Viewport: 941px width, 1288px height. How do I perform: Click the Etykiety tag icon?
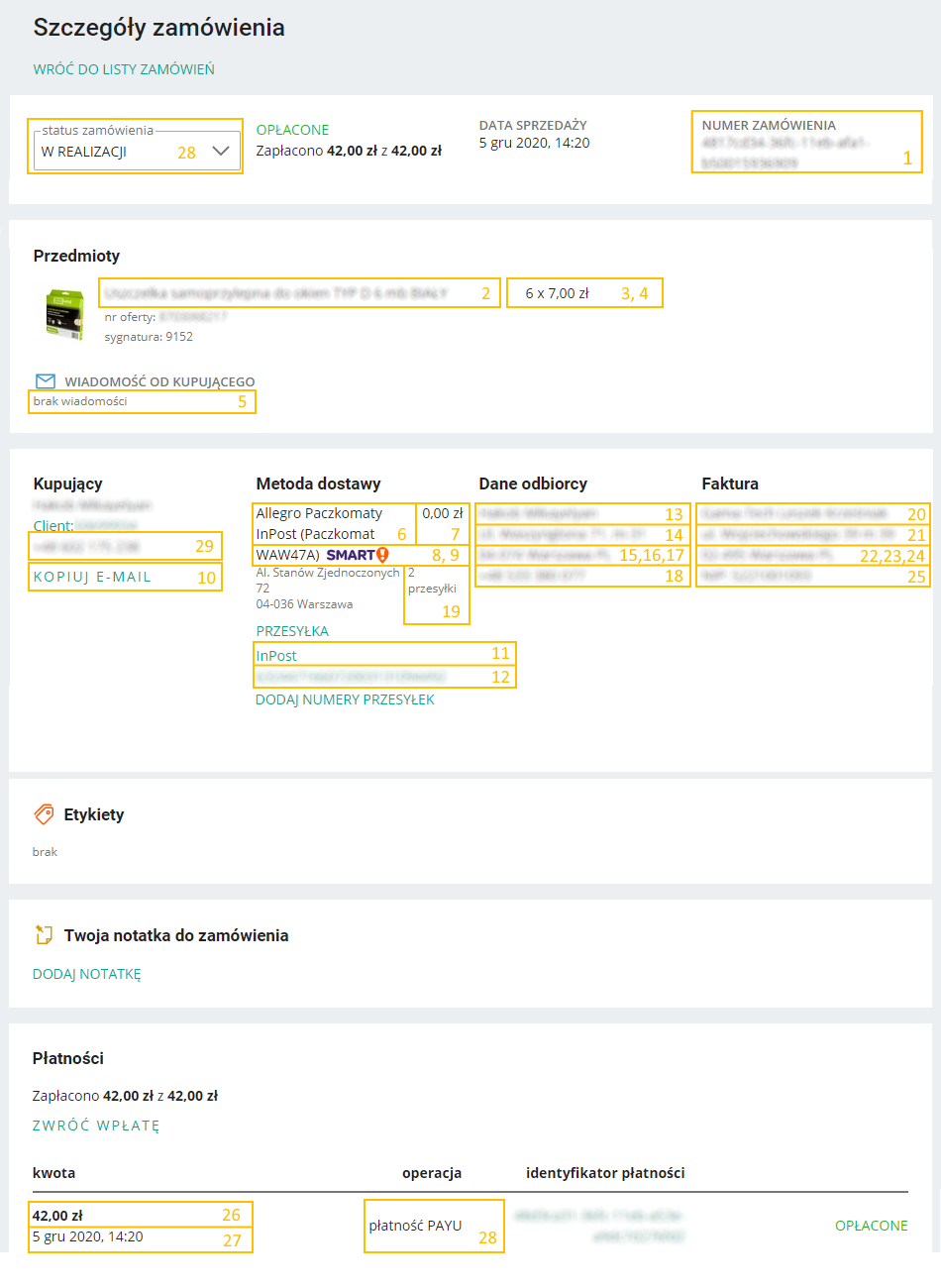pyautogui.click(x=44, y=814)
